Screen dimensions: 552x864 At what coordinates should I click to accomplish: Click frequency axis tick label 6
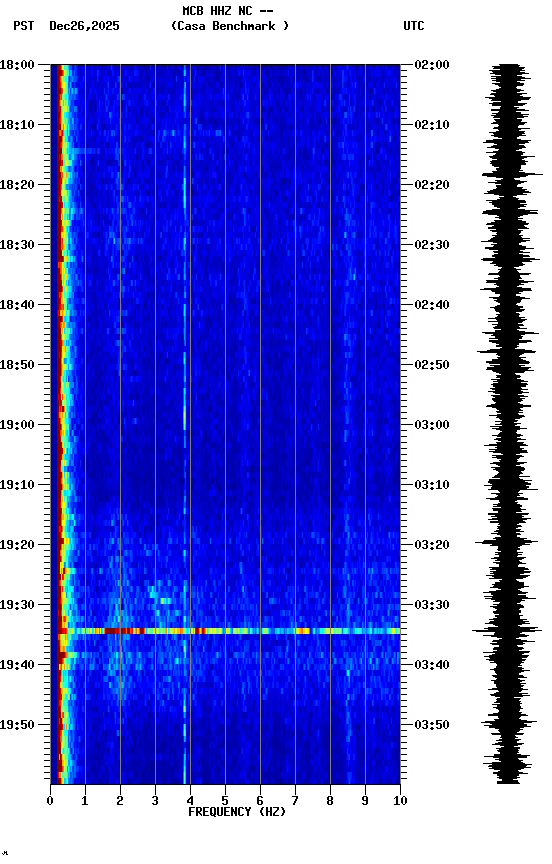260,801
